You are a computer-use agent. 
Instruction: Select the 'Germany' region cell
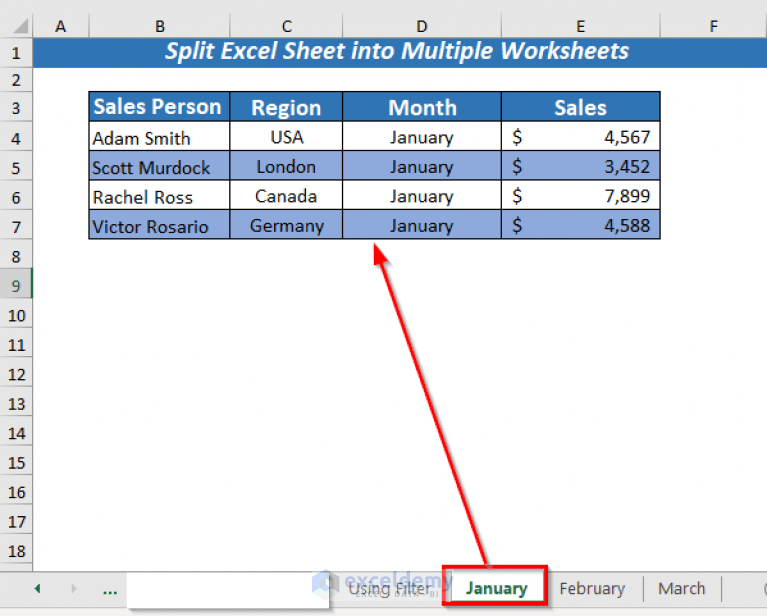click(x=286, y=225)
